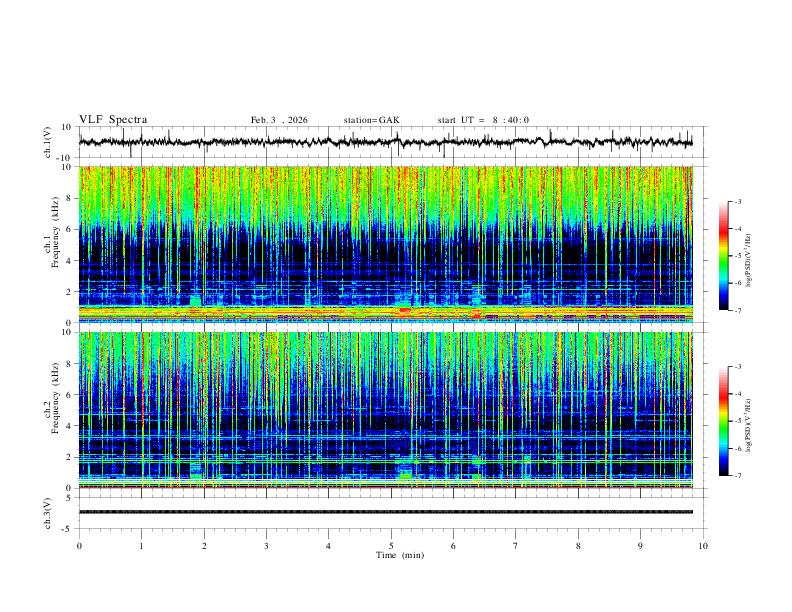792x612 pixels.
Task: Click the "station=GAK" header label
Action: pos(371,120)
